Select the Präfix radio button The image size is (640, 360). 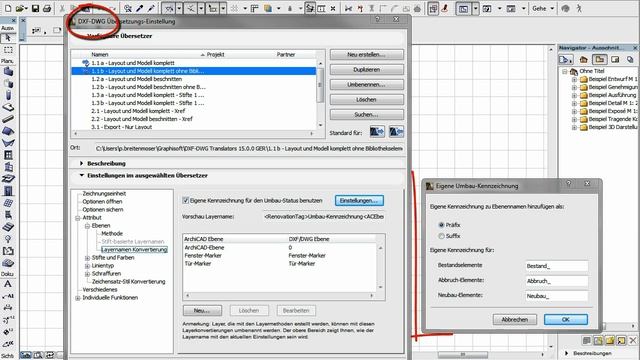(441, 225)
